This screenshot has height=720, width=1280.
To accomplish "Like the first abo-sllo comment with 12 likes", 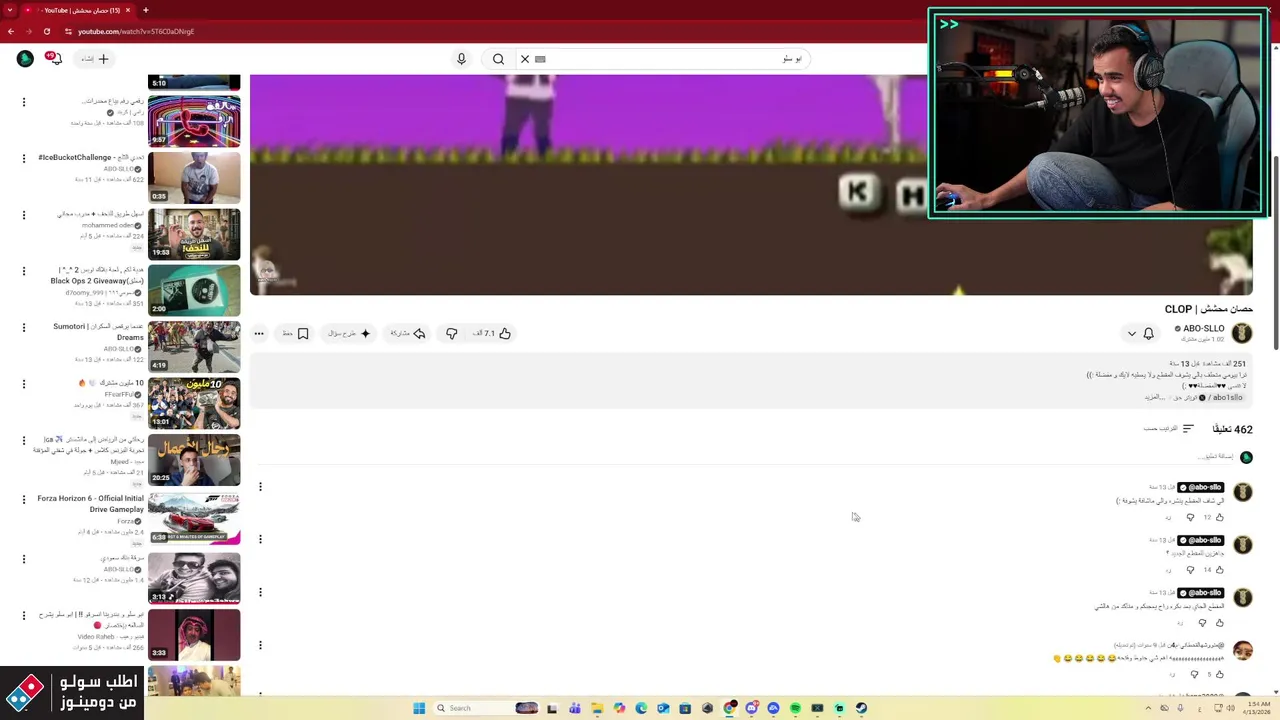I will [1219, 517].
